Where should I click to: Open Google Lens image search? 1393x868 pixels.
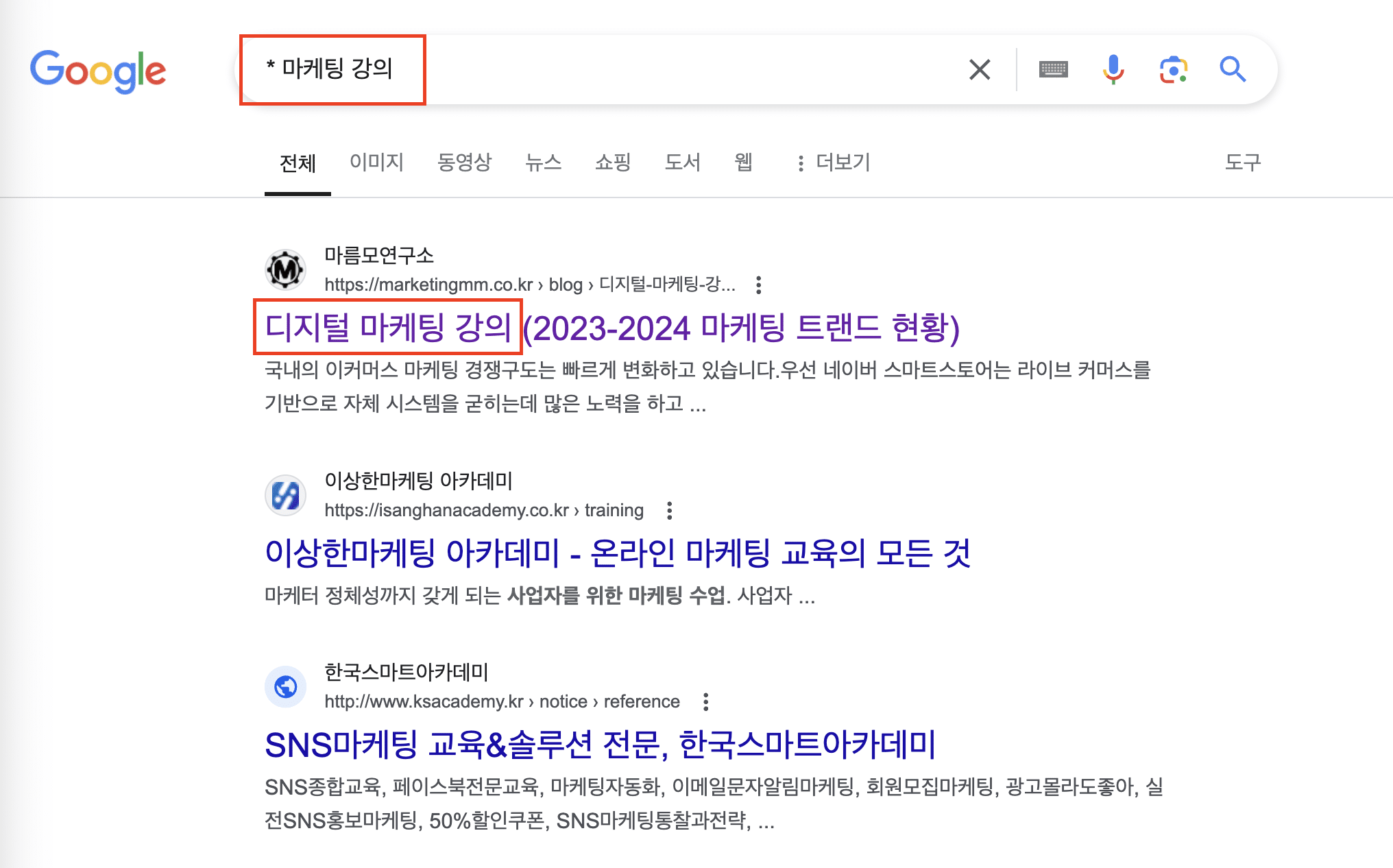[x=1174, y=70]
